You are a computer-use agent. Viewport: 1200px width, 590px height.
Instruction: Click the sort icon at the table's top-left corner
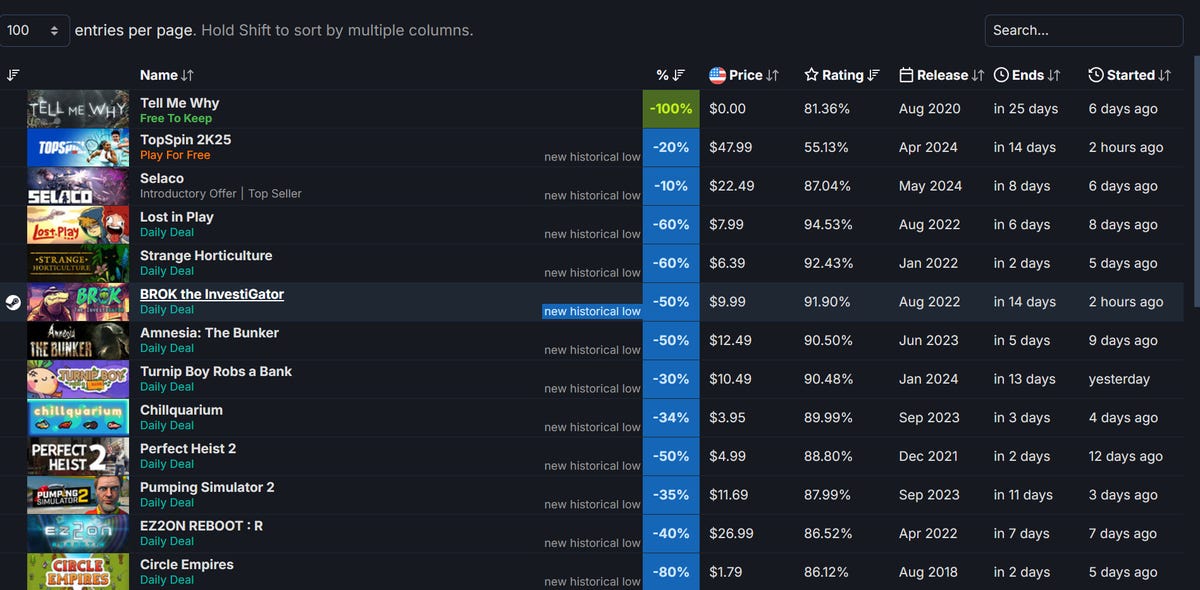(x=13, y=74)
